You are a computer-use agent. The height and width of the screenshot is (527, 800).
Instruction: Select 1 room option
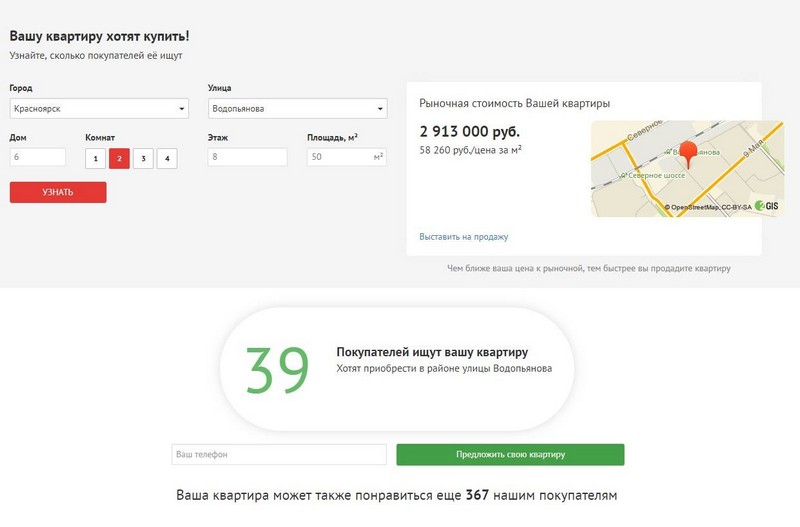pos(95,158)
